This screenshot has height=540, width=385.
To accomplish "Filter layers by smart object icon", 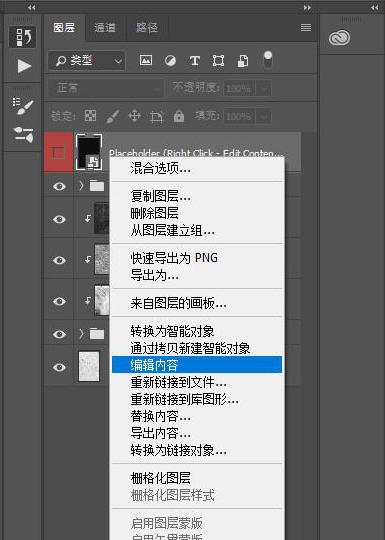I will point(243,61).
